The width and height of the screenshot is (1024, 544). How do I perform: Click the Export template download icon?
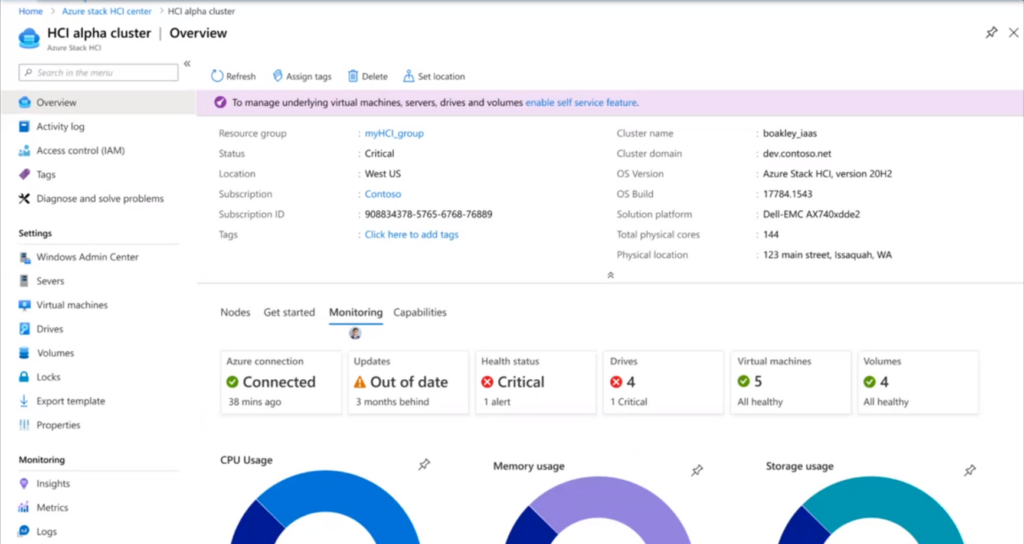[x=24, y=401]
